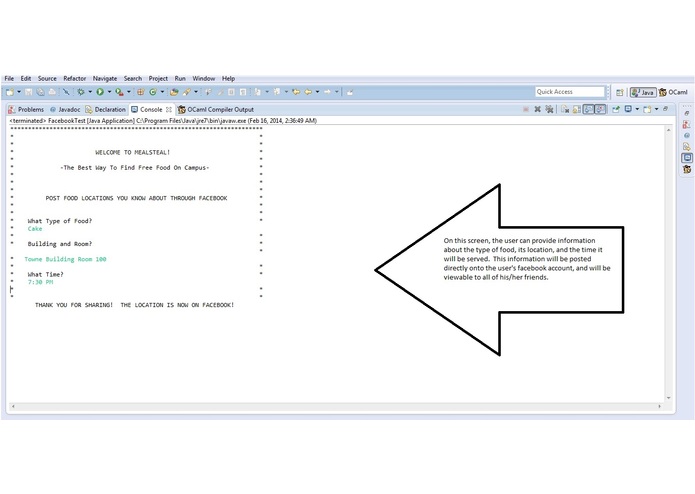Toggle Pin Console button
Screen dimensions: 695x494
pos(616,109)
